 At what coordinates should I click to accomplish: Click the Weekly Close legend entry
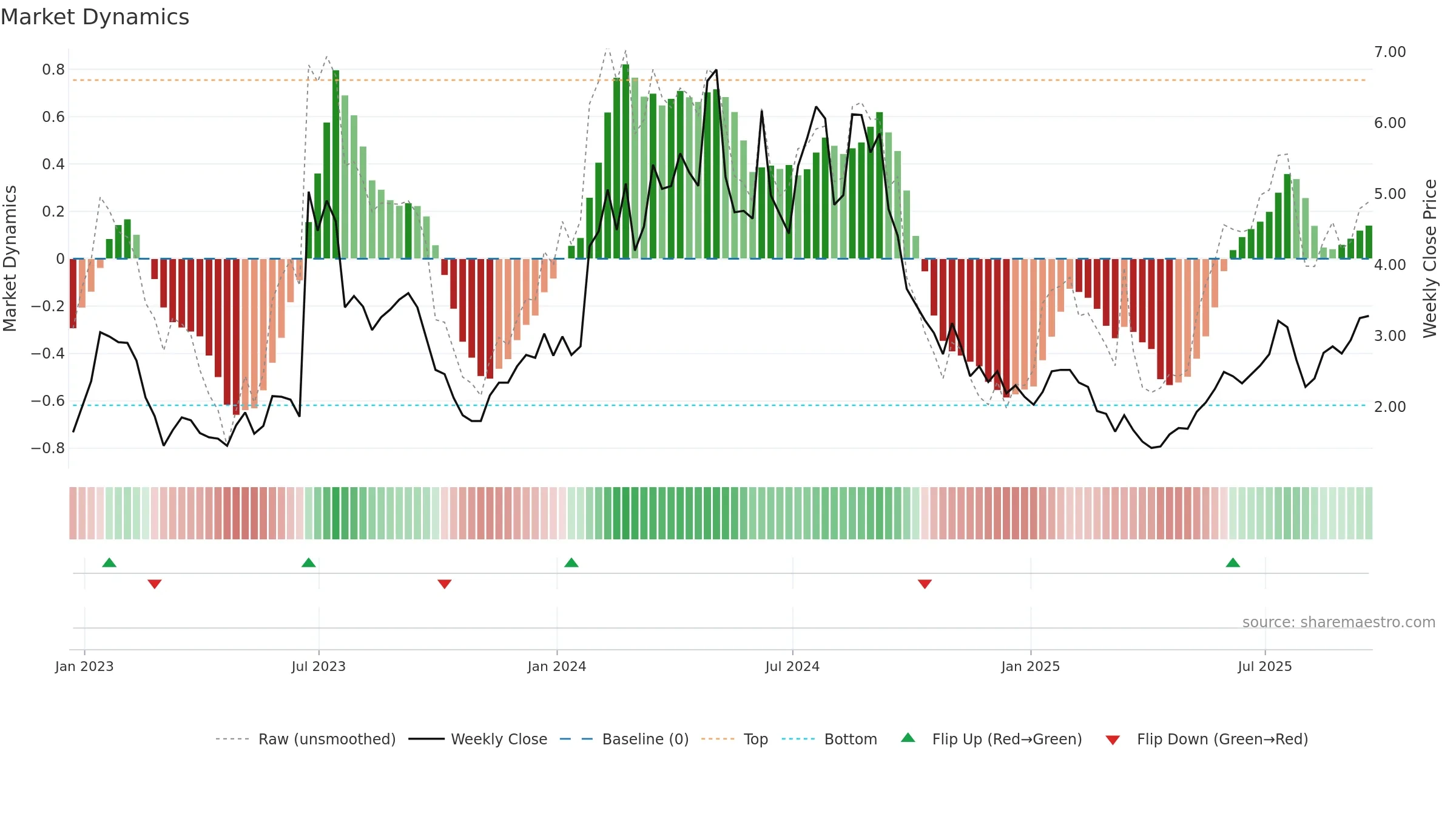(477, 739)
